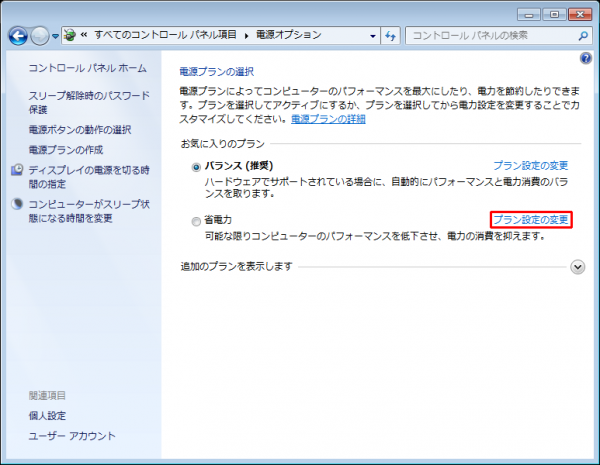Click the 関連項目 section label
This screenshot has width=600, height=465.
(x=47, y=395)
